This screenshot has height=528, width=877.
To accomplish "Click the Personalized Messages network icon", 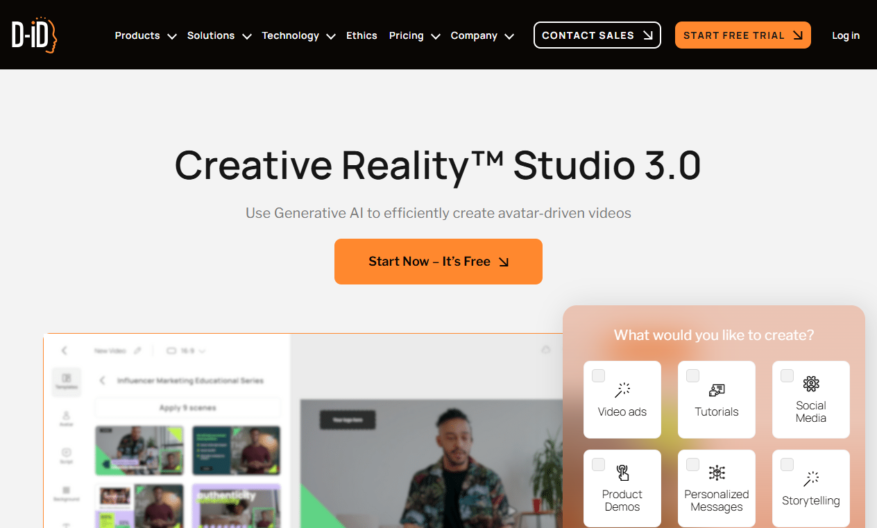I will 716,473.
